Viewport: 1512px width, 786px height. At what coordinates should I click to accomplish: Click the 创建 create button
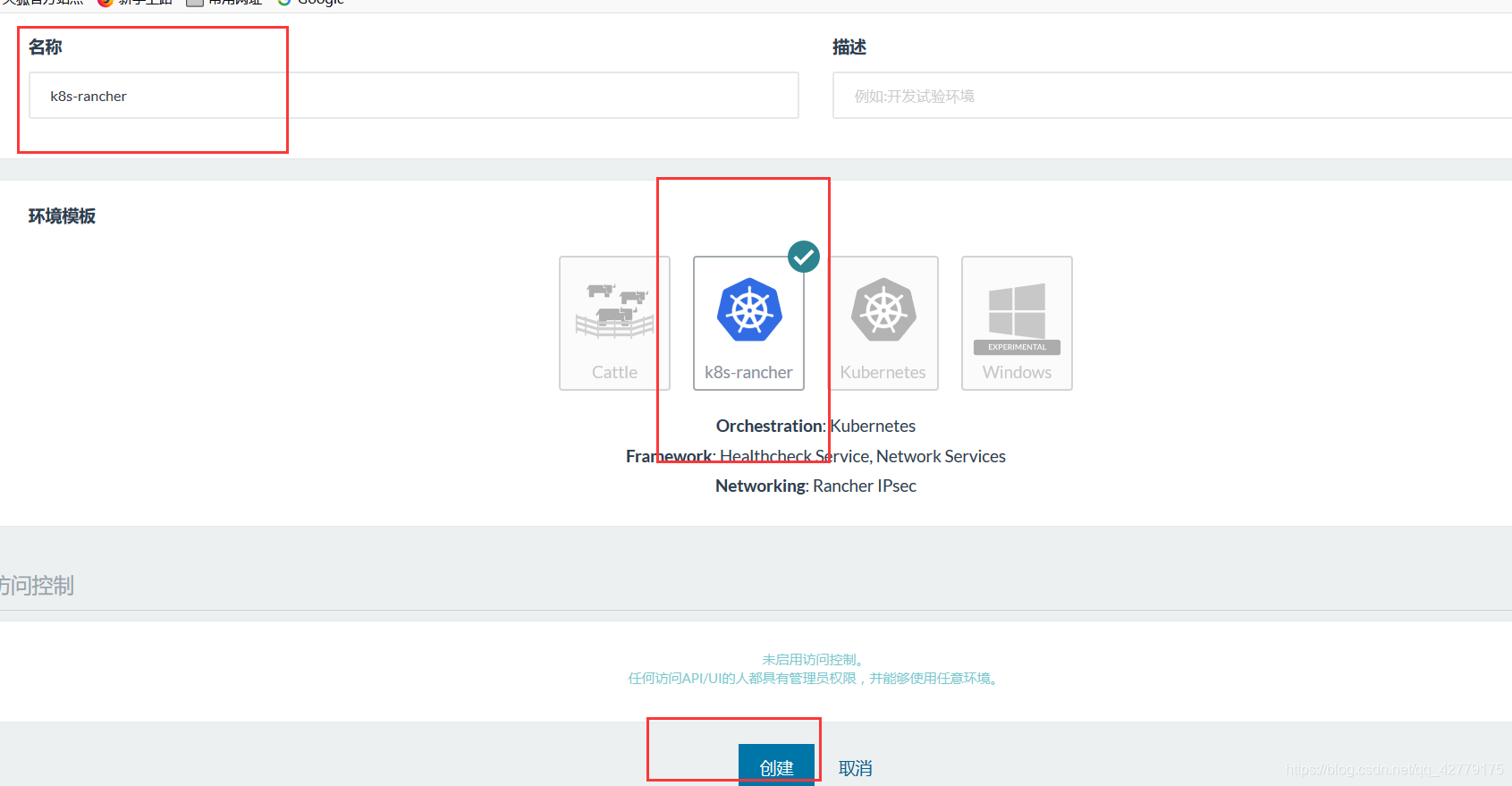(x=776, y=765)
